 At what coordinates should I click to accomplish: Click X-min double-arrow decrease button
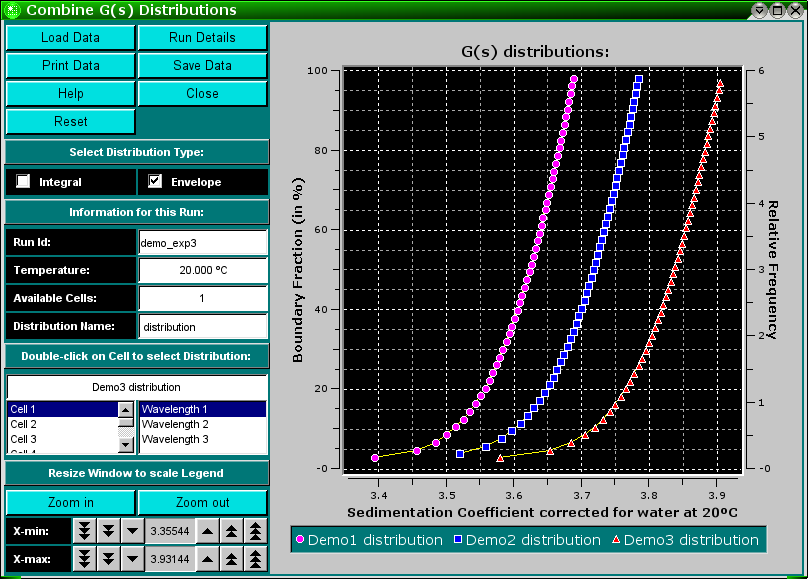109,530
